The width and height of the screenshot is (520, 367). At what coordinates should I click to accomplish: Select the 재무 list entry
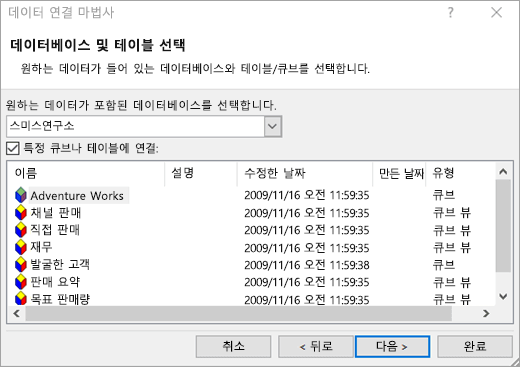point(41,247)
